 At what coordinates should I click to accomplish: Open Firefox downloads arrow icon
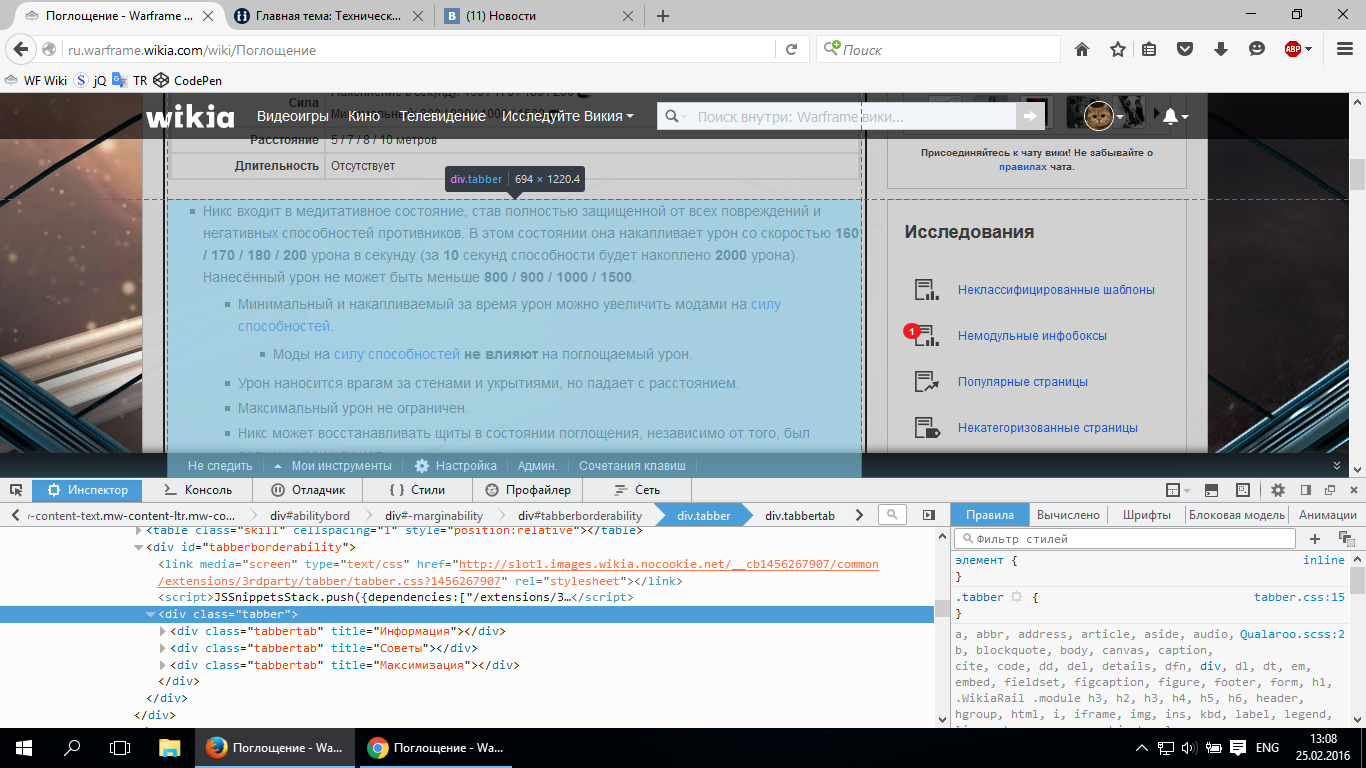1221,49
